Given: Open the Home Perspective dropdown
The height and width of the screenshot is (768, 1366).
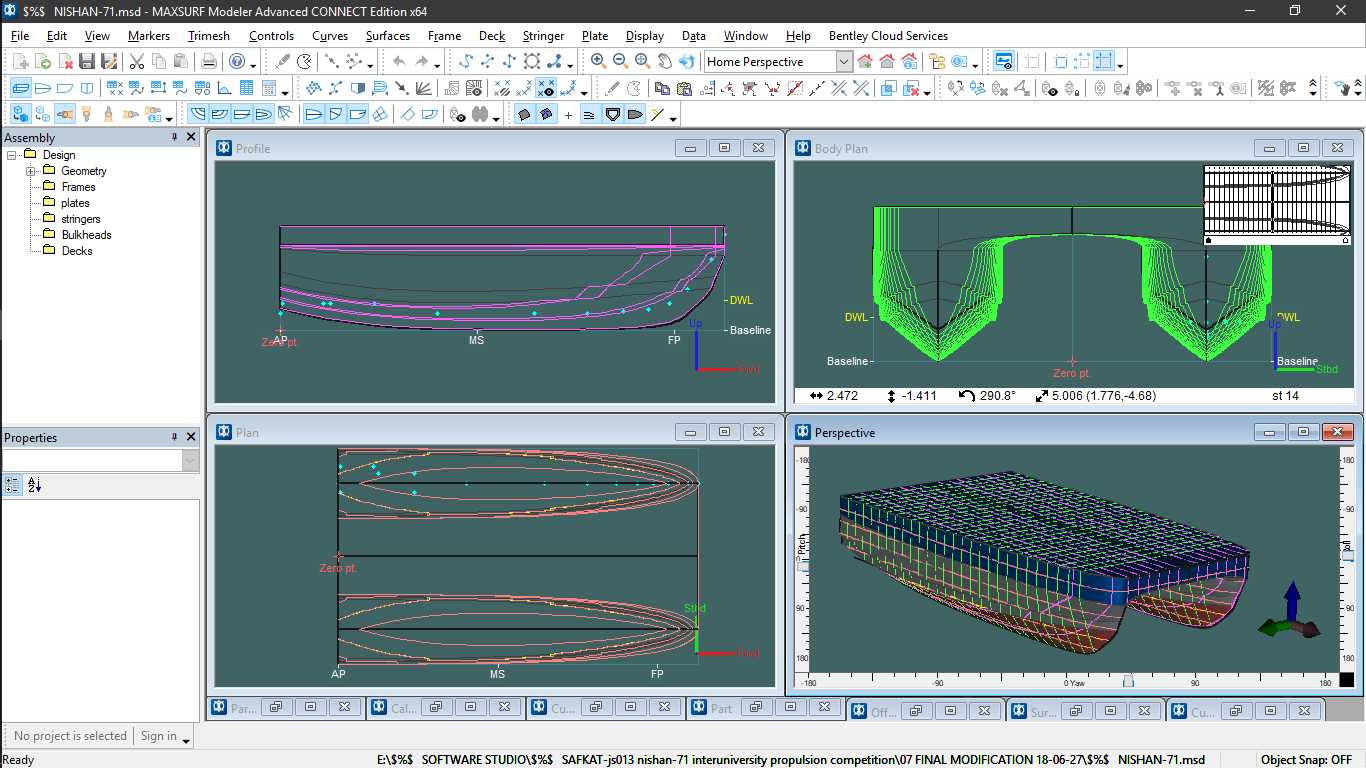Looking at the screenshot, I should tap(844, 61).
